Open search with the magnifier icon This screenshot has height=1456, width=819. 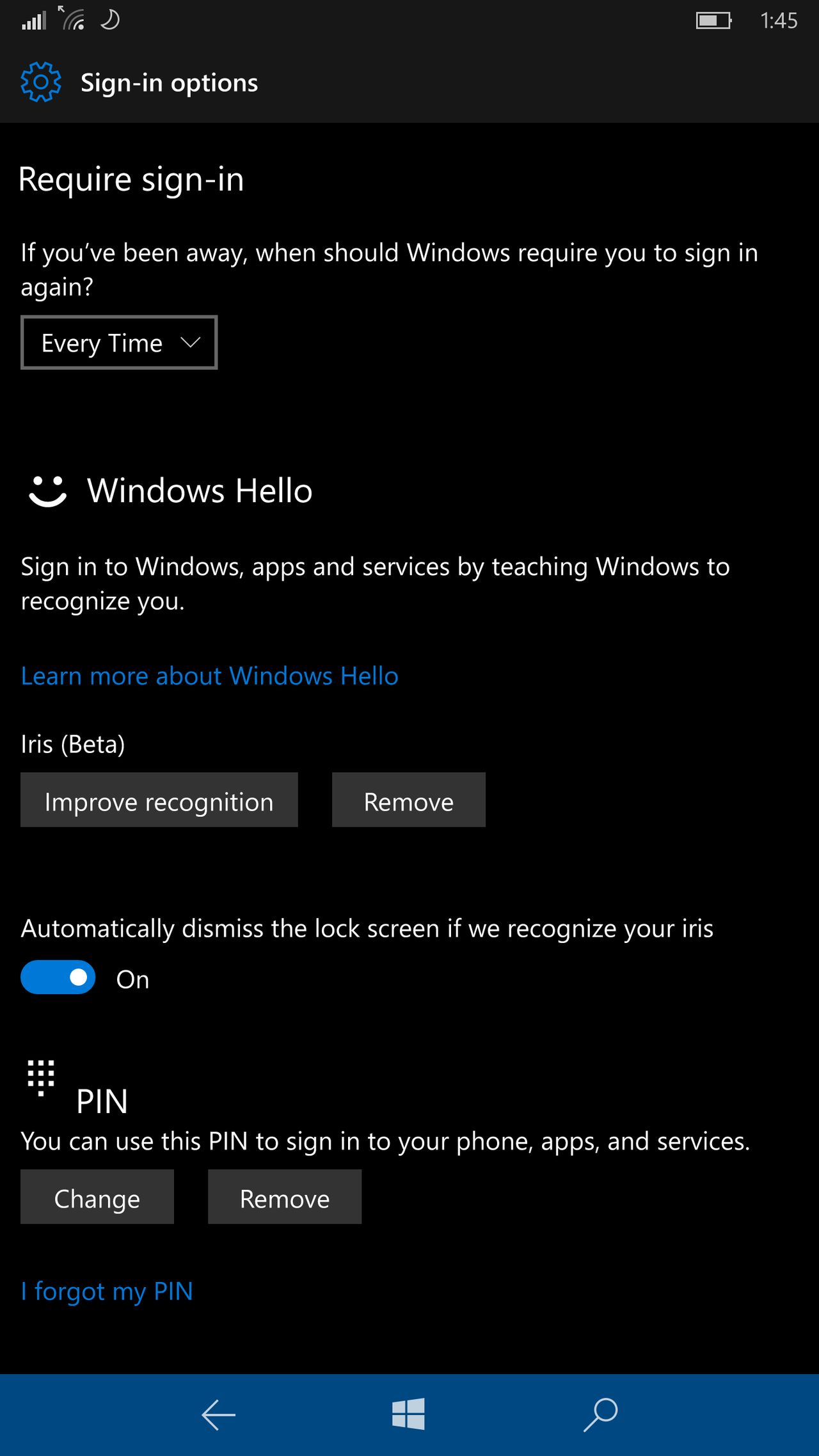pos(600,1414)
